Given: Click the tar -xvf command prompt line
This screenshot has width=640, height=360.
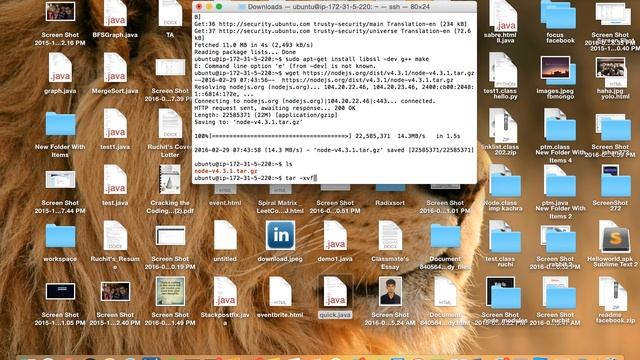Looking at the screenshot, I should tap(255, 178).
